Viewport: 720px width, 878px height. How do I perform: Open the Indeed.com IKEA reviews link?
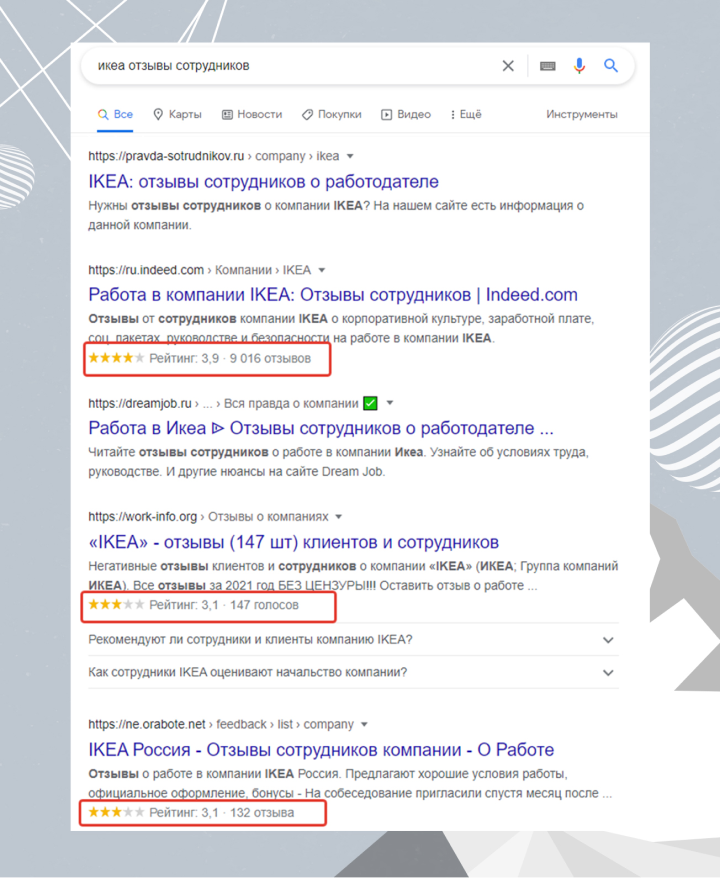333,295
